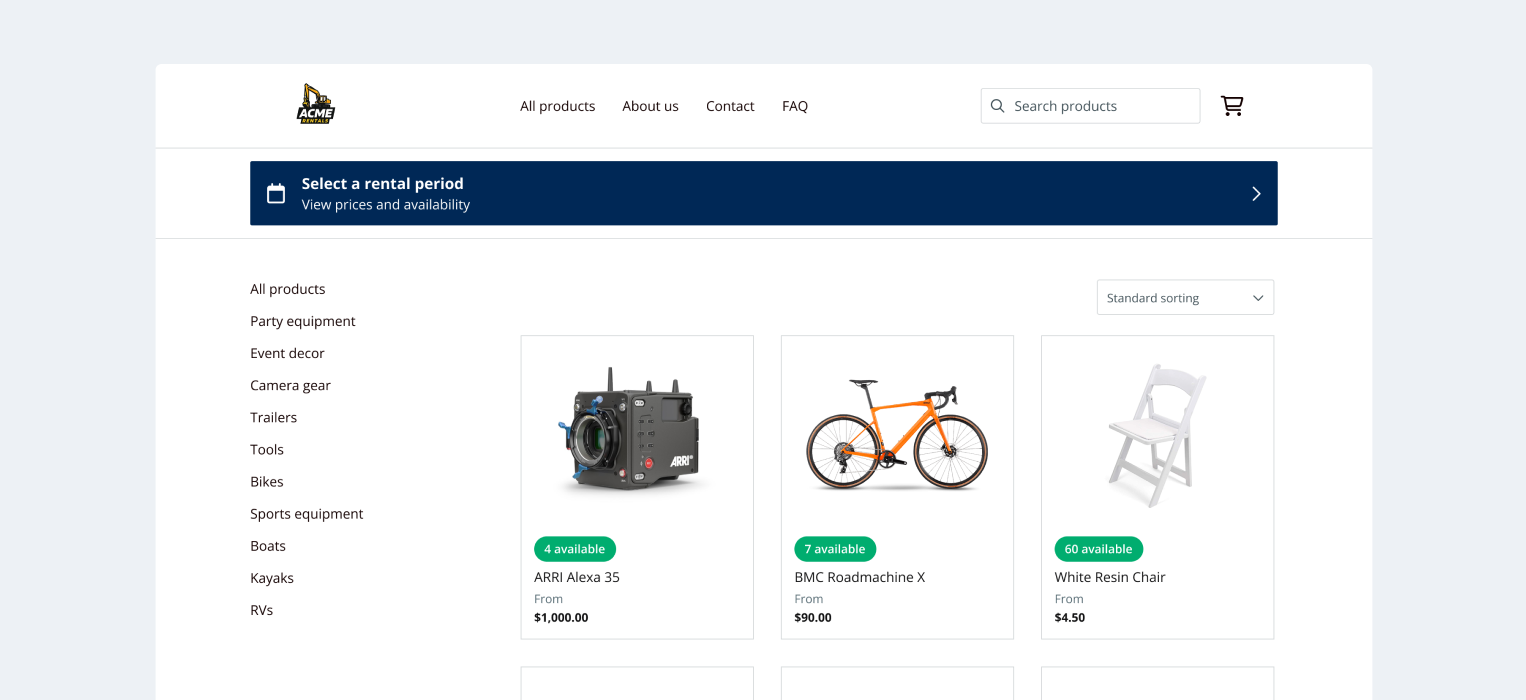Go to About us page
1526x700 pixels.
pyautogui.click(x=650, y=106)
